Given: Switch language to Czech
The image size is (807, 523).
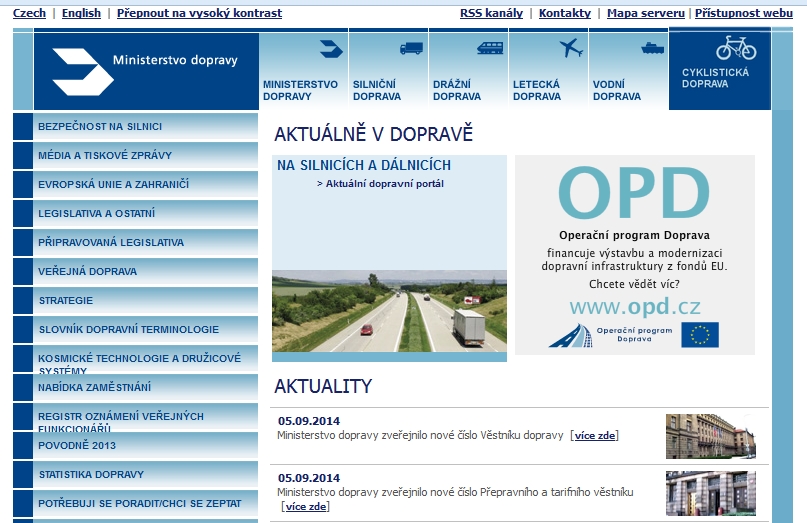Looking at the screenshot, I should 29,13.
